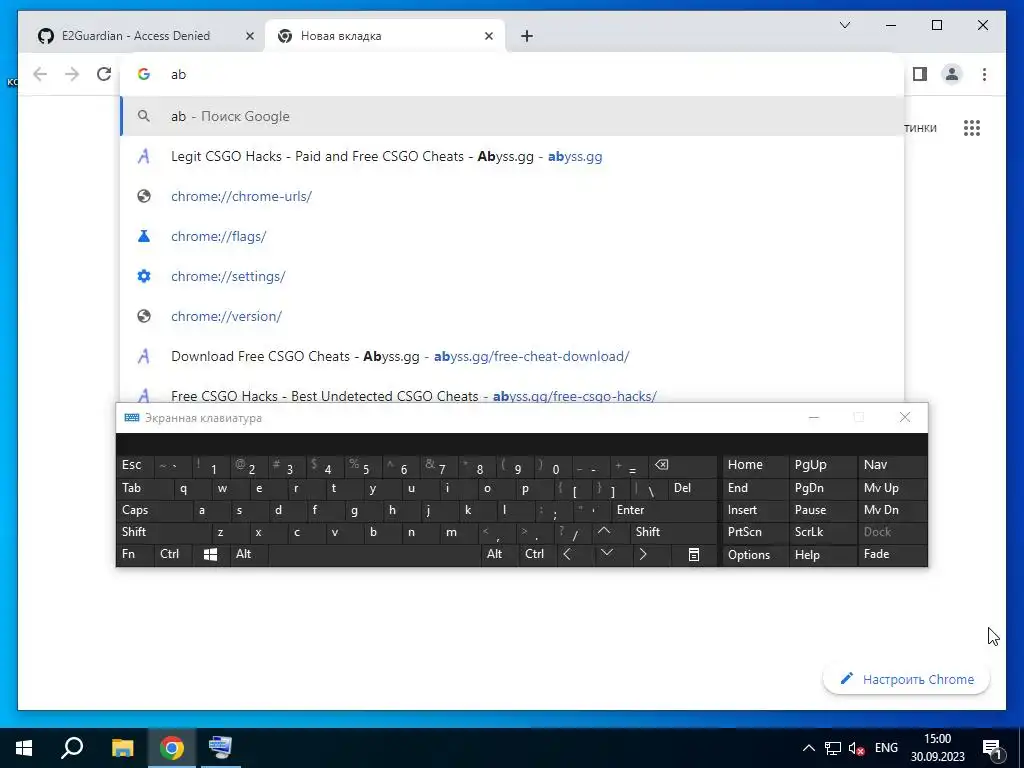Open Legit CSGO Hacks abyss.gg suggestion

pos(513,156)
